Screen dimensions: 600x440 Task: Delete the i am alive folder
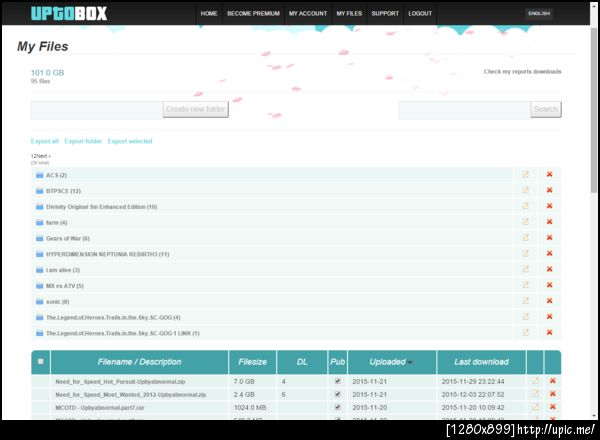(549, 269)
